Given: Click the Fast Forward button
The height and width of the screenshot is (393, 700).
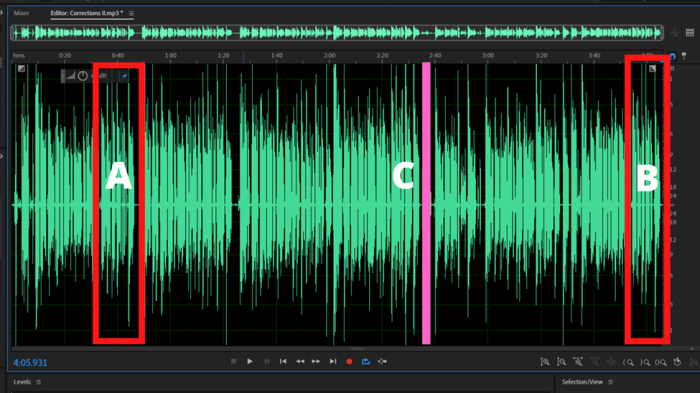Looking at the screenshot, I should point(316,361).
